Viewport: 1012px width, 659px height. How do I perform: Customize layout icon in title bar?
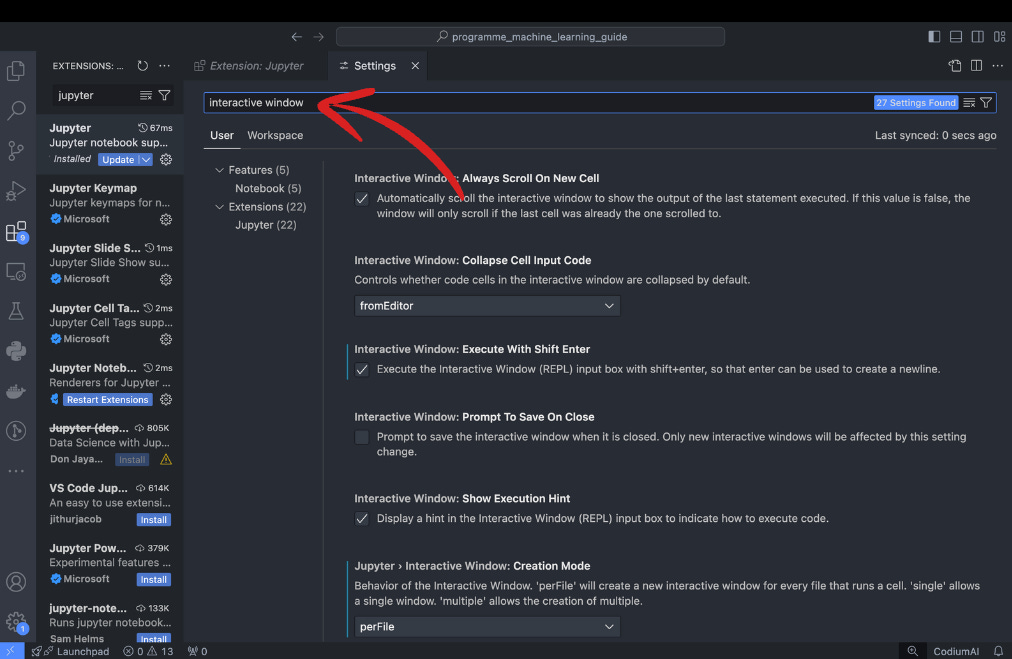1000,37
